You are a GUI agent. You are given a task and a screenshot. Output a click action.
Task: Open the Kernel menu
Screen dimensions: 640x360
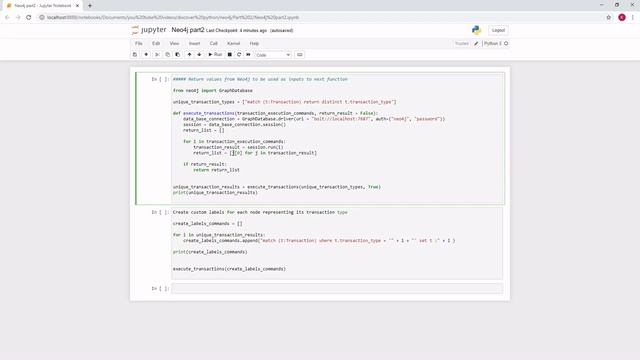coord(233,44)
